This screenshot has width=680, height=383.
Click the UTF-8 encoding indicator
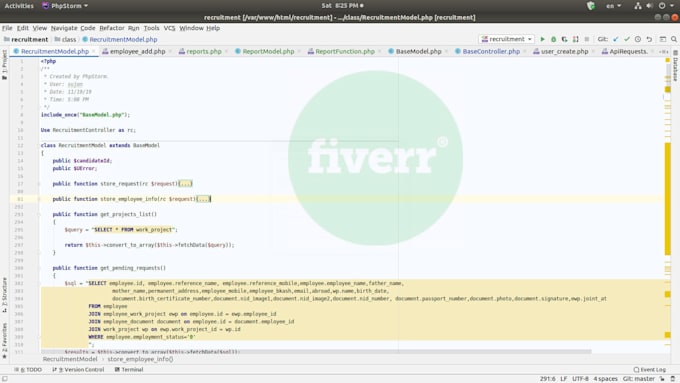(580, 379)
